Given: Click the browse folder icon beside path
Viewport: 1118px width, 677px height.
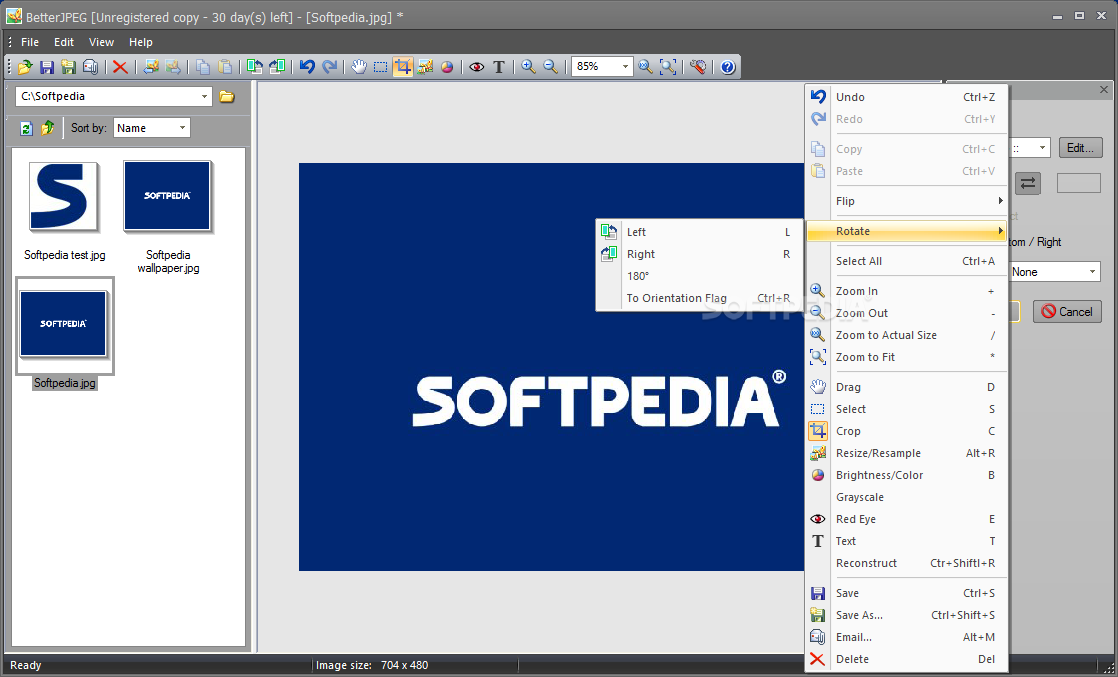Looking at the screenshot, I should pos(227,96).
